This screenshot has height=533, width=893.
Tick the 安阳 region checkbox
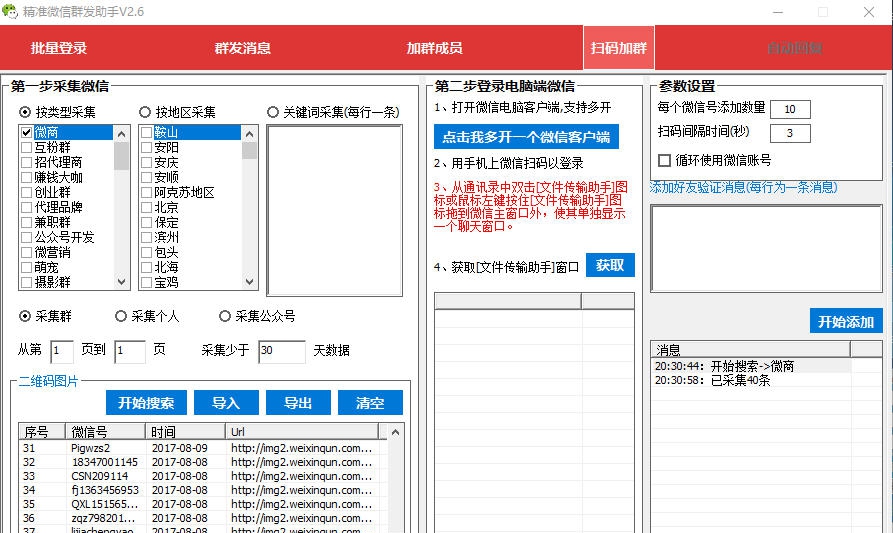146,147
